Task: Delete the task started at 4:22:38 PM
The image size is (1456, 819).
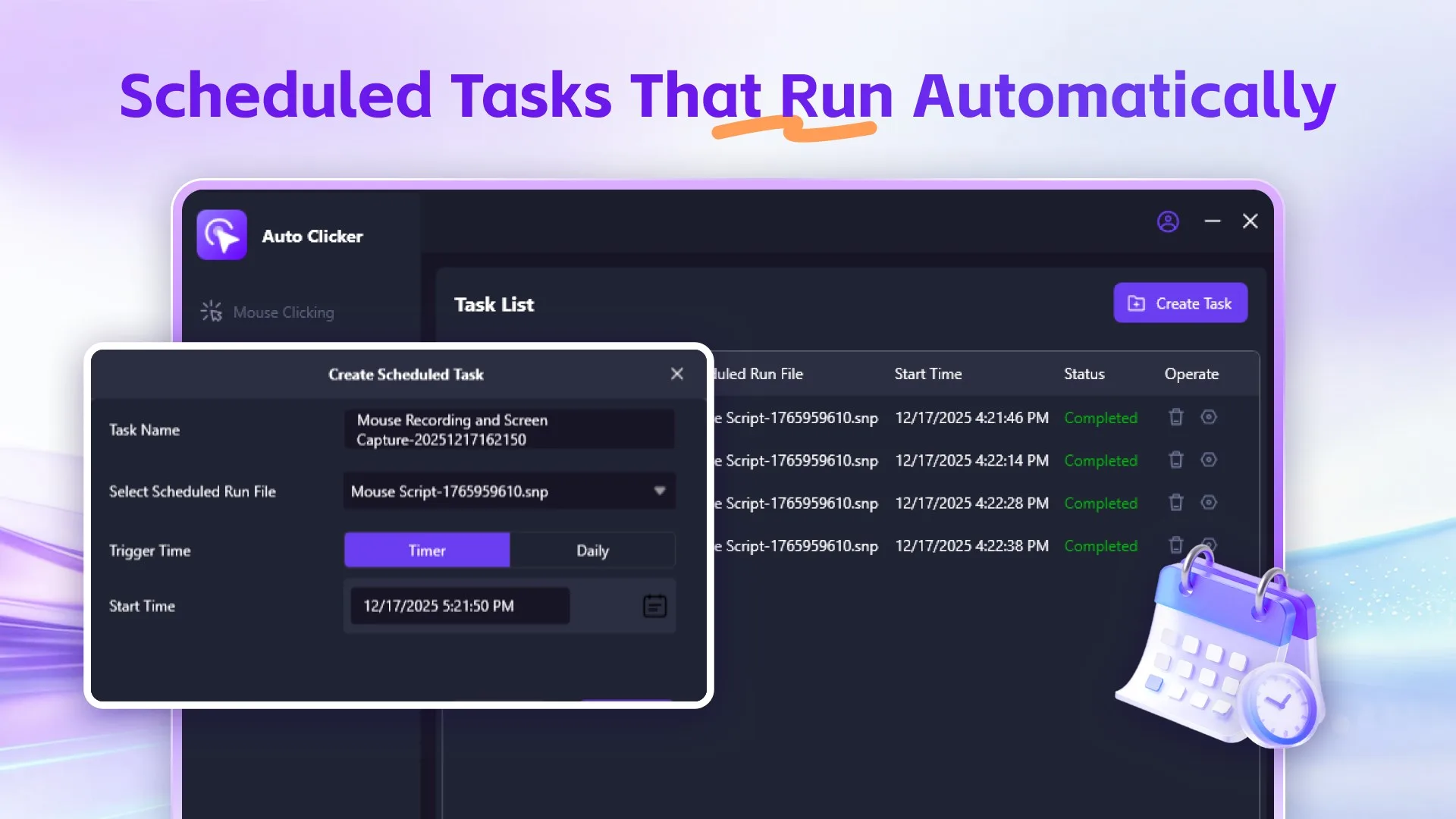Action: 1176,544
